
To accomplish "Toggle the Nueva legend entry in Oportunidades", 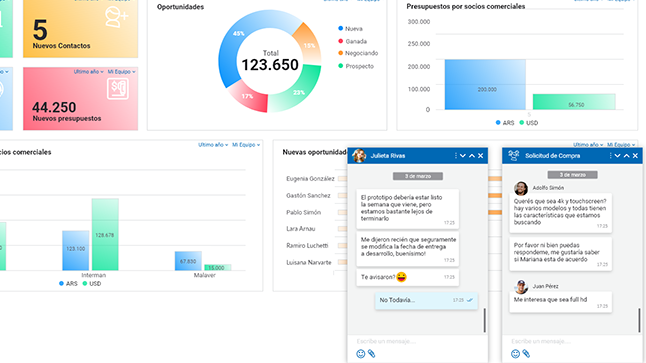I will pos(350,28).
